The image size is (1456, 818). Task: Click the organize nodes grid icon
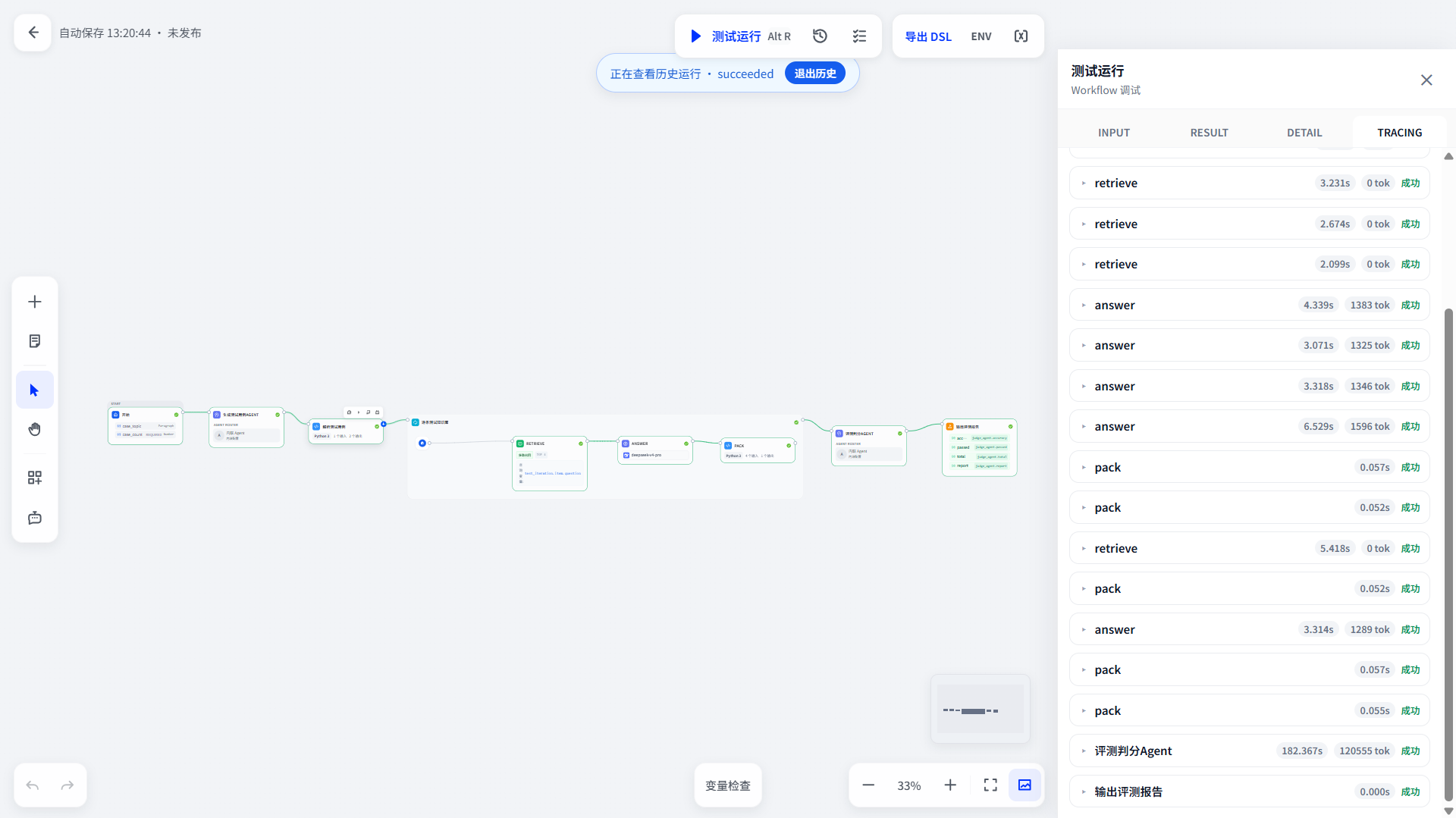(x=35, y=478)
